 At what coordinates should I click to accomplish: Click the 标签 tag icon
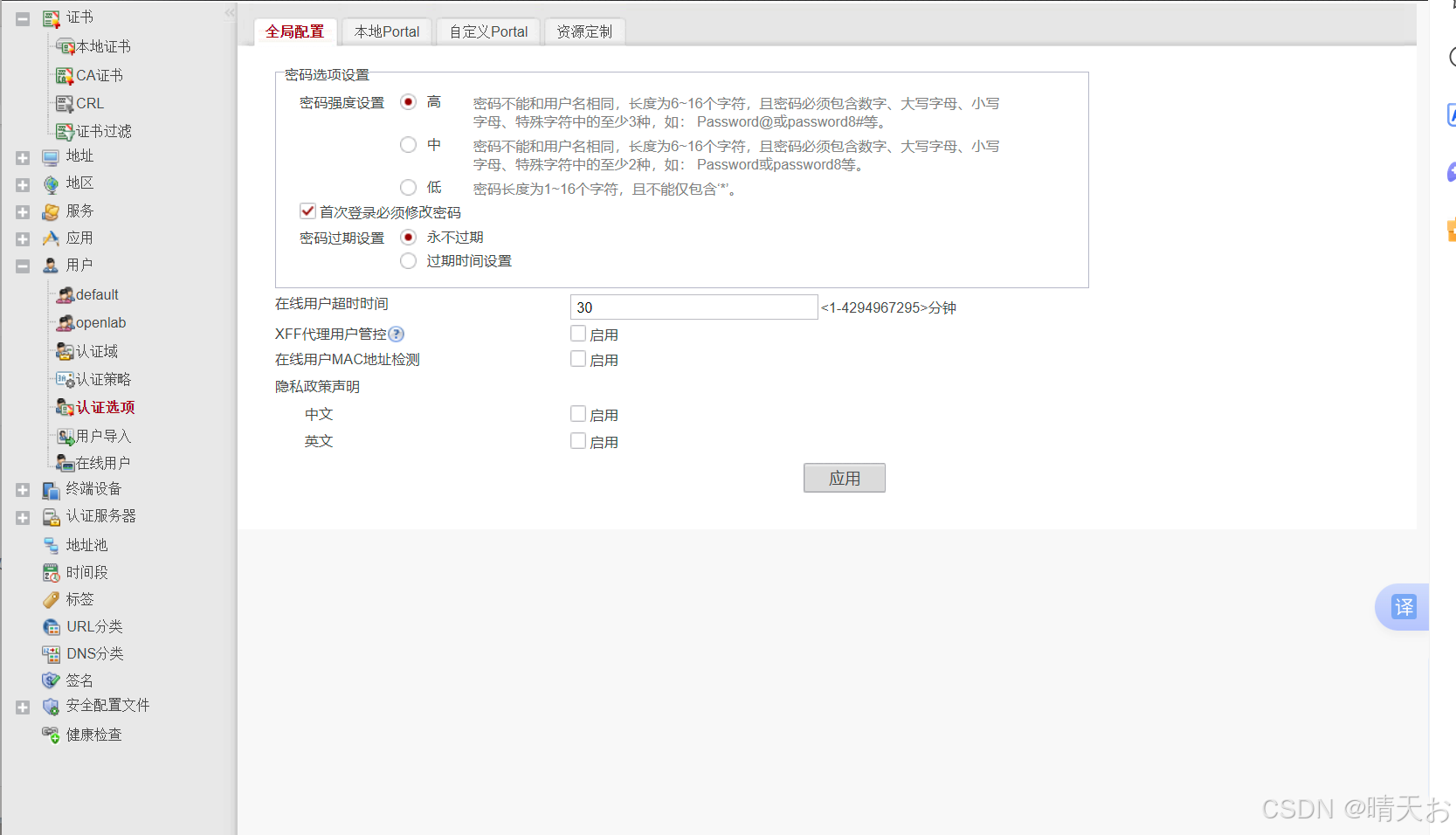[x=51, y=599]
